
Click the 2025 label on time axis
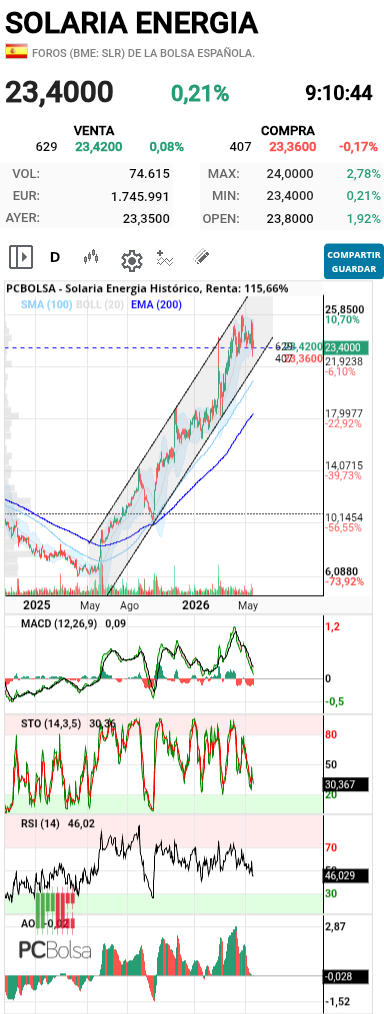pos(36,605)
